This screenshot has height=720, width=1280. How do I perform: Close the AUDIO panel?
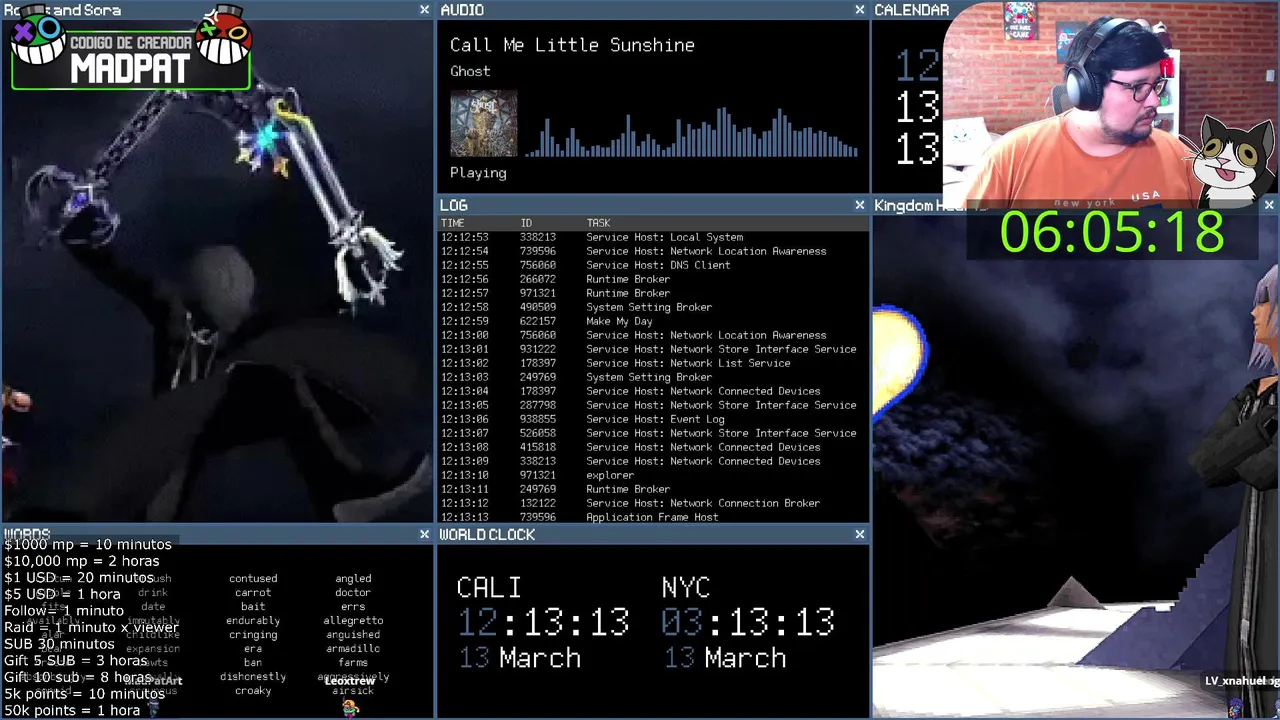859,10
